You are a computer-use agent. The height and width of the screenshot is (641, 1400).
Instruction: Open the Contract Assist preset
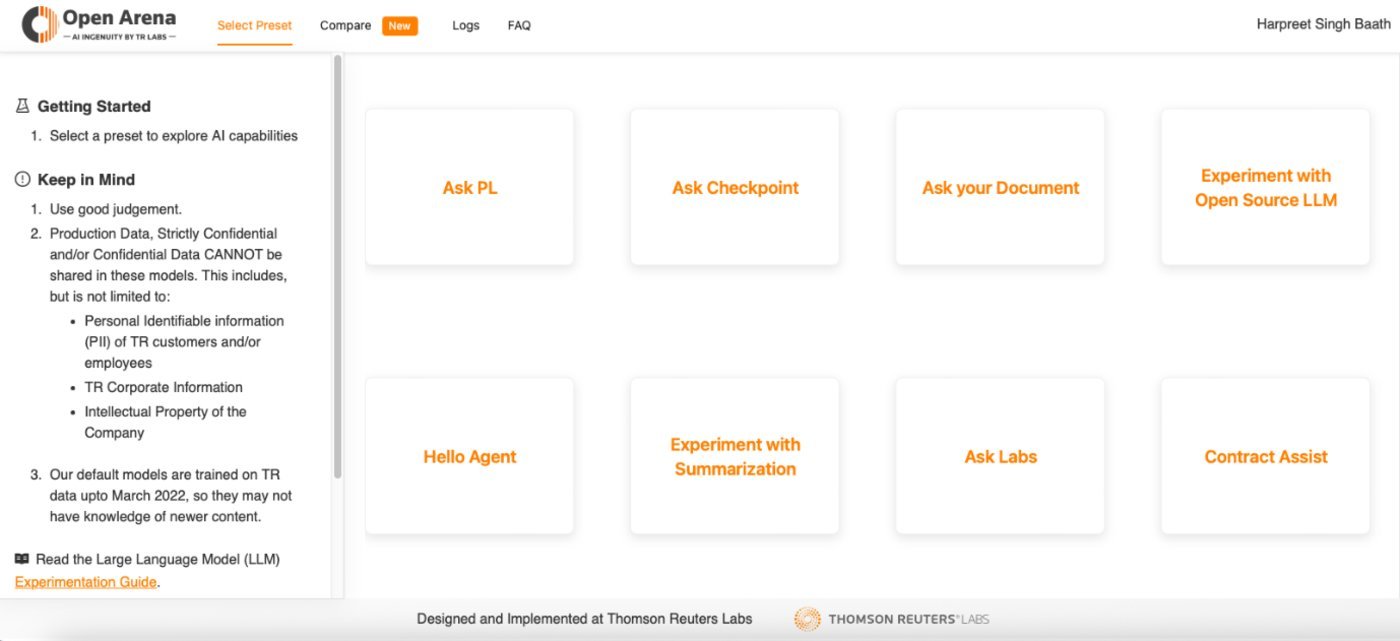pos(1265,456)
